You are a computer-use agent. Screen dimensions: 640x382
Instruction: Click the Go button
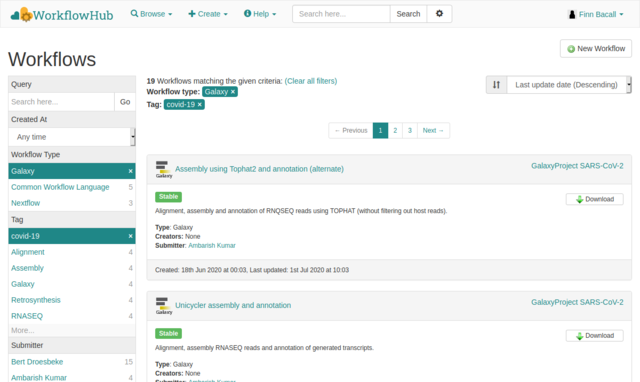coord(125,102)
